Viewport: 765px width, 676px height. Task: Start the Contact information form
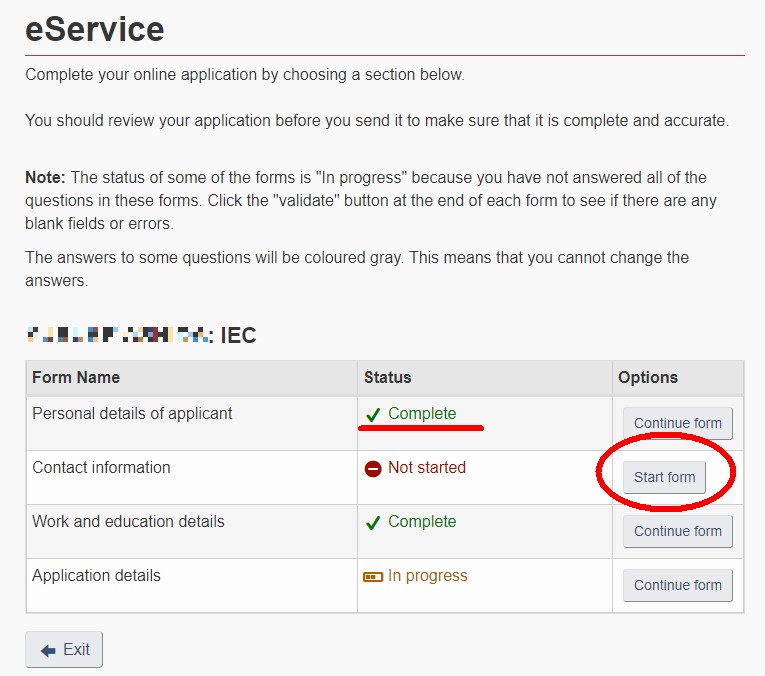tap(664, 477)
